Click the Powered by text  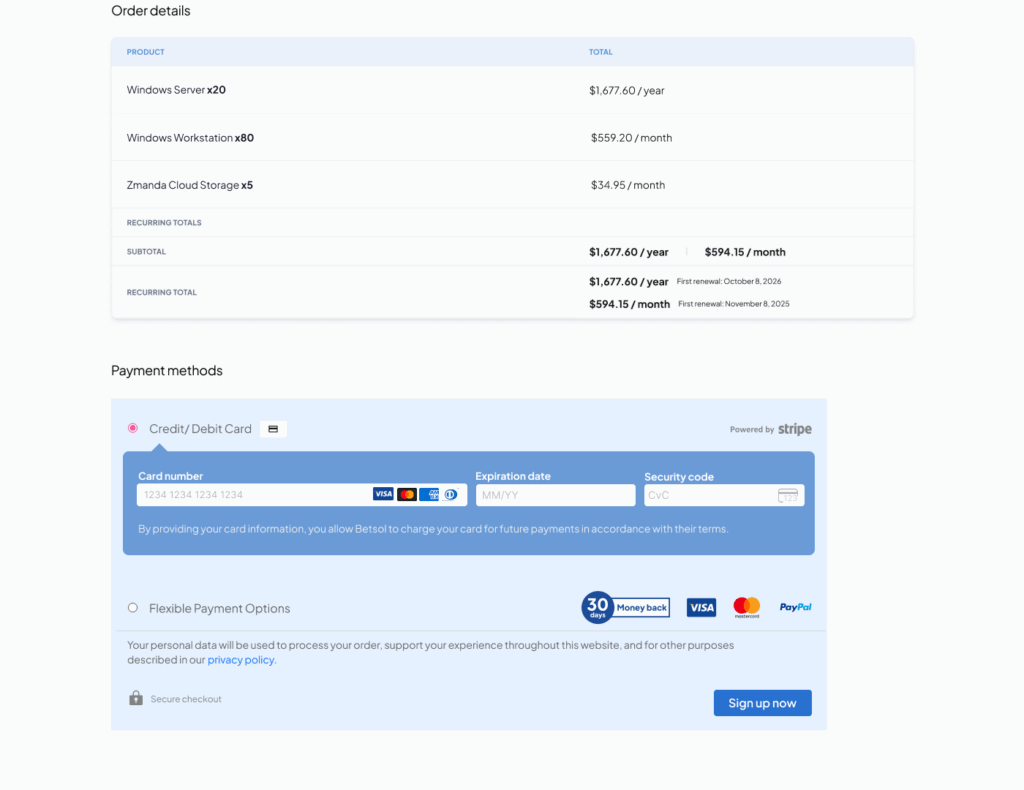click(x=752, y=430)
